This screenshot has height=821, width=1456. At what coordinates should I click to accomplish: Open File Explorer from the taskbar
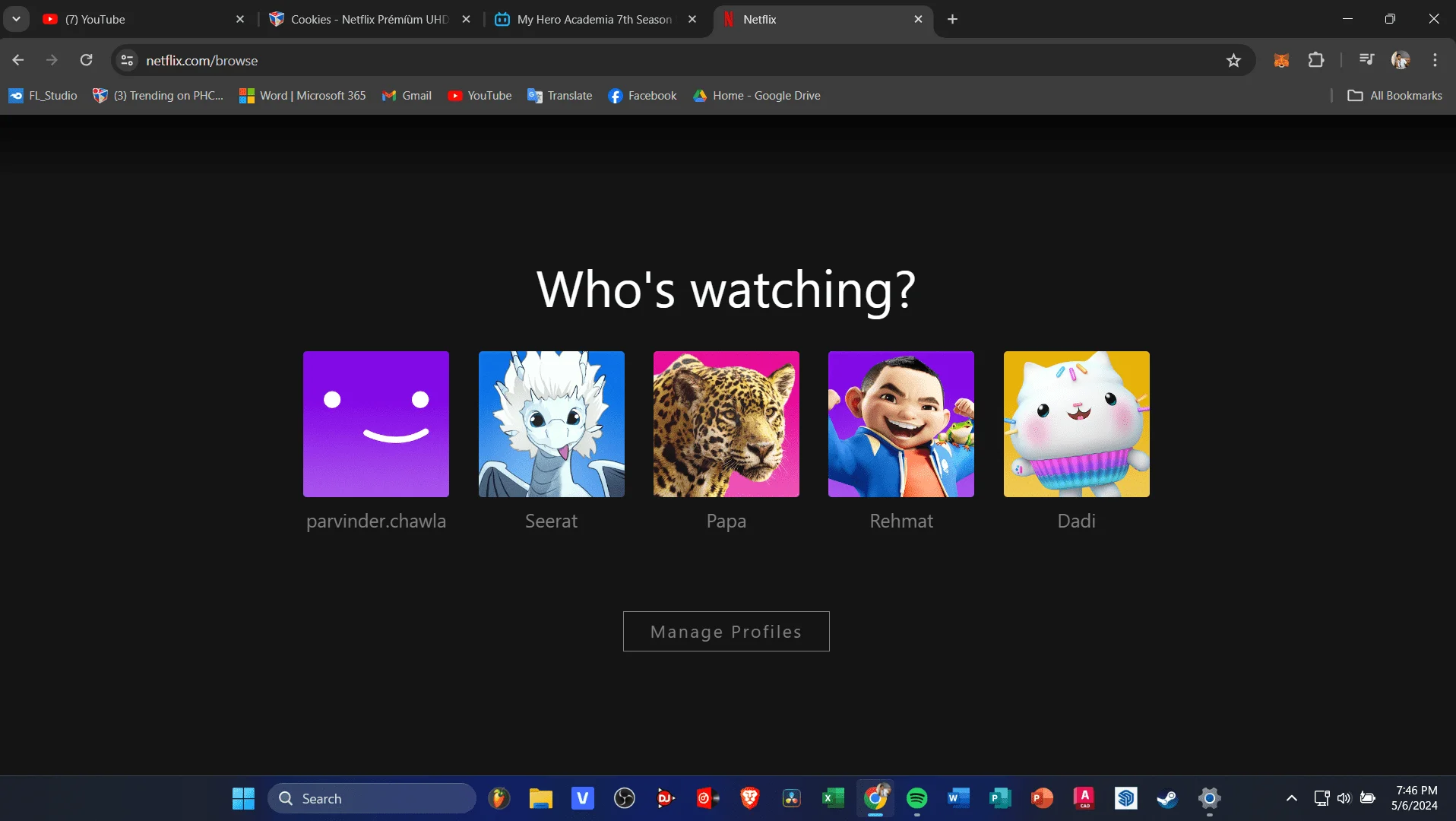541,798
